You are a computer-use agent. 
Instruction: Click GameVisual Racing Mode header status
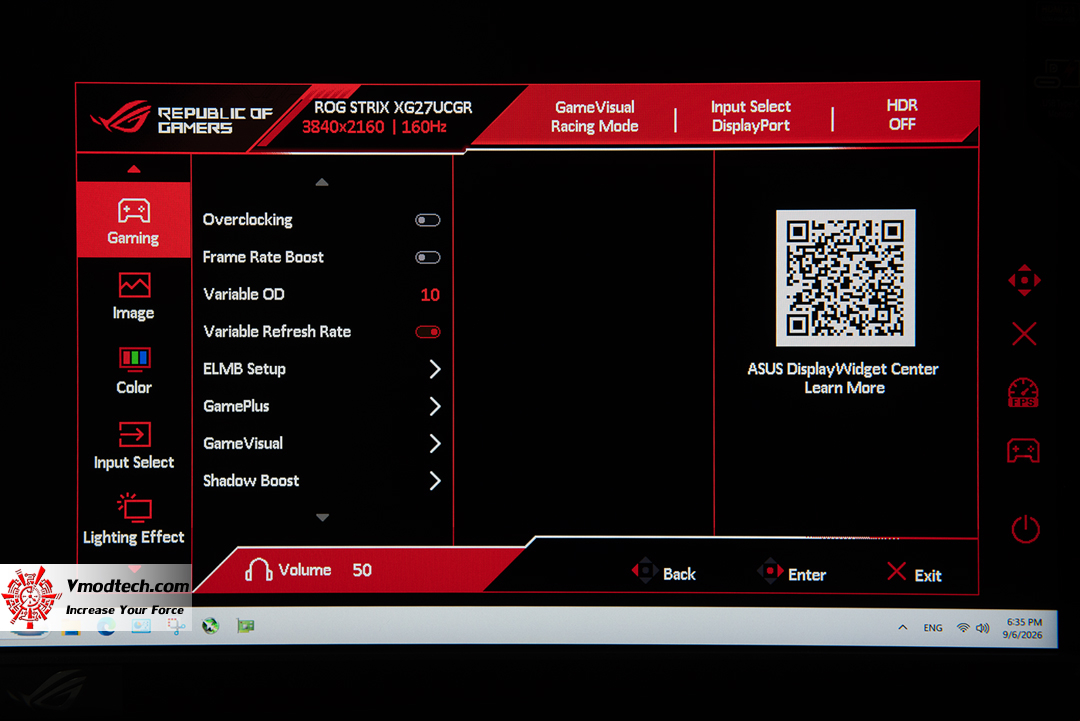pyautogui.click(x=594, y=116)
